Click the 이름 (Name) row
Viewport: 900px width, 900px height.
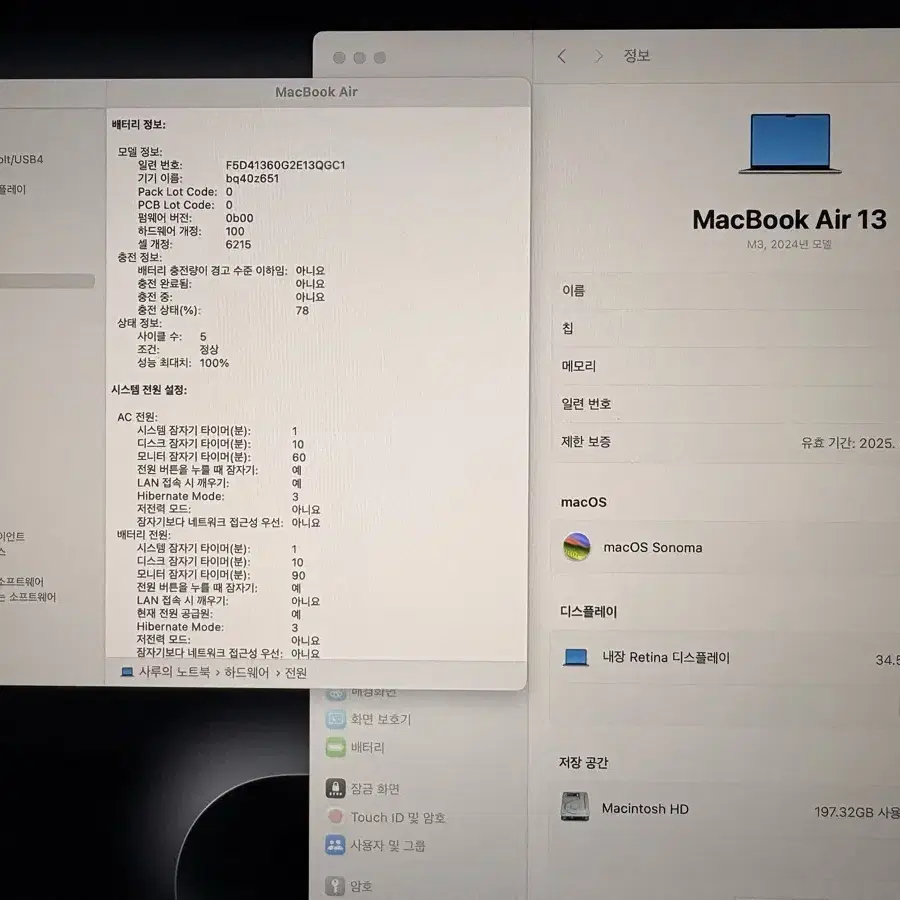click(726, 291)
